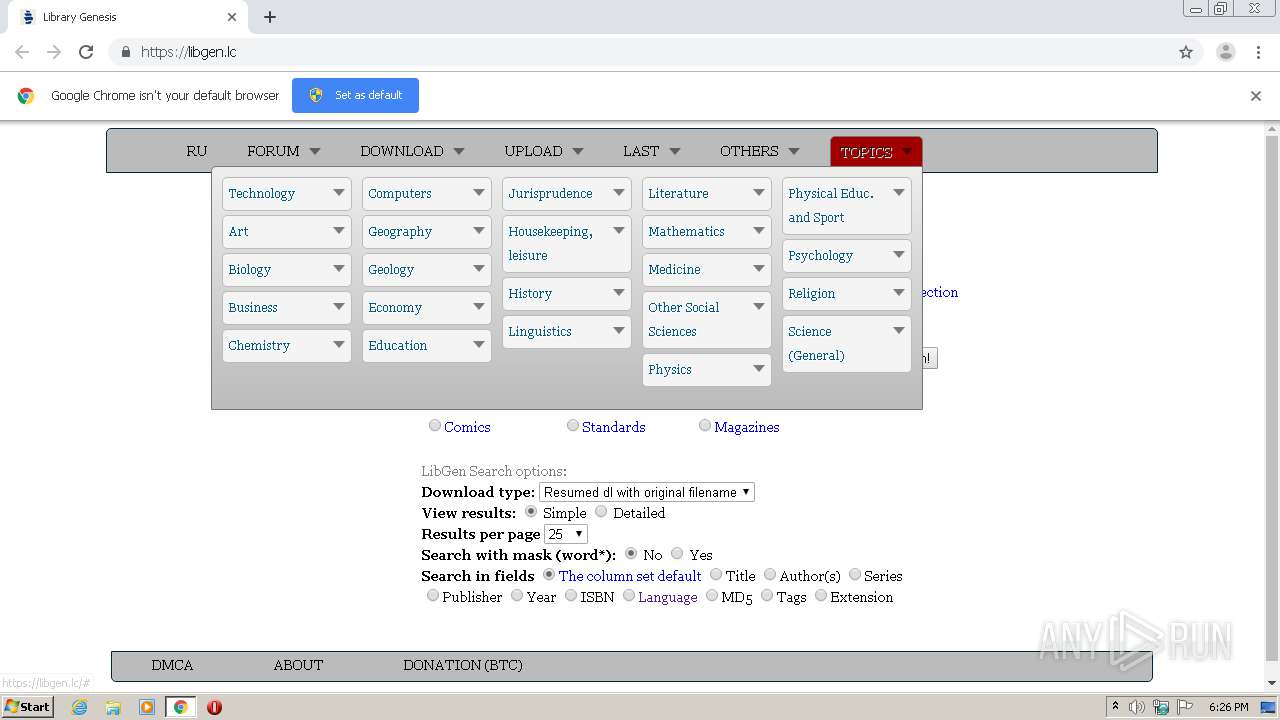Select Simple view results

pos(531,511)
